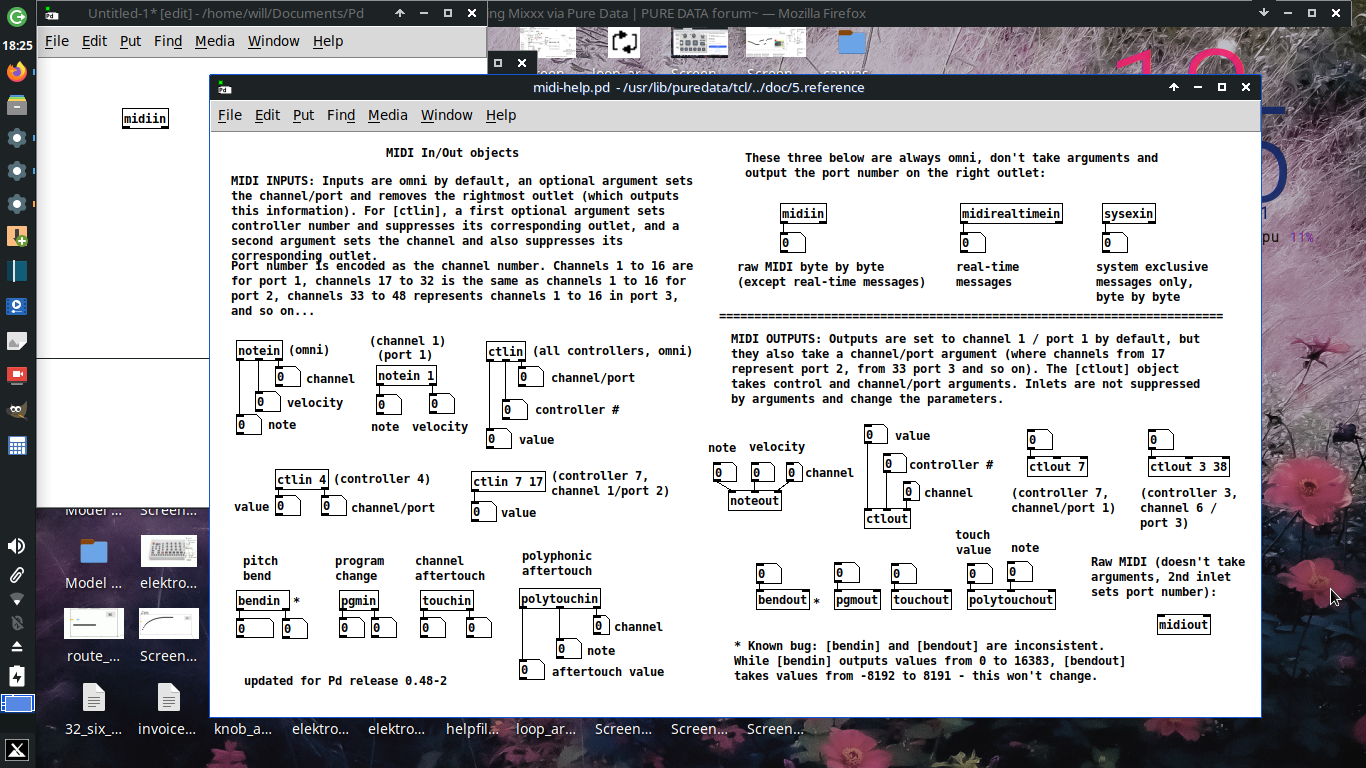
Task: Open Firefox from the dock
Action: [x=17, y=72]
